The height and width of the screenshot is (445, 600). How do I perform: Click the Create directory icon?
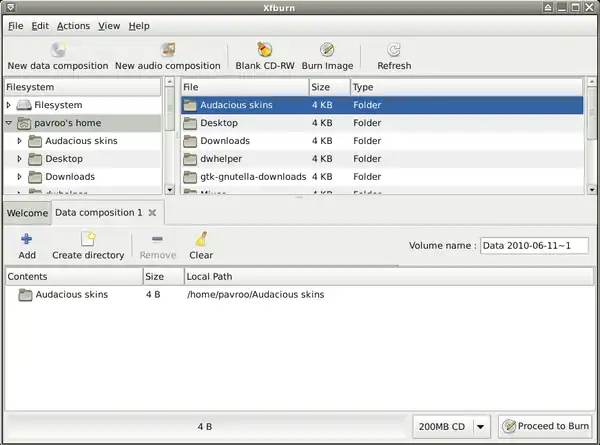[x=88, y=239]
